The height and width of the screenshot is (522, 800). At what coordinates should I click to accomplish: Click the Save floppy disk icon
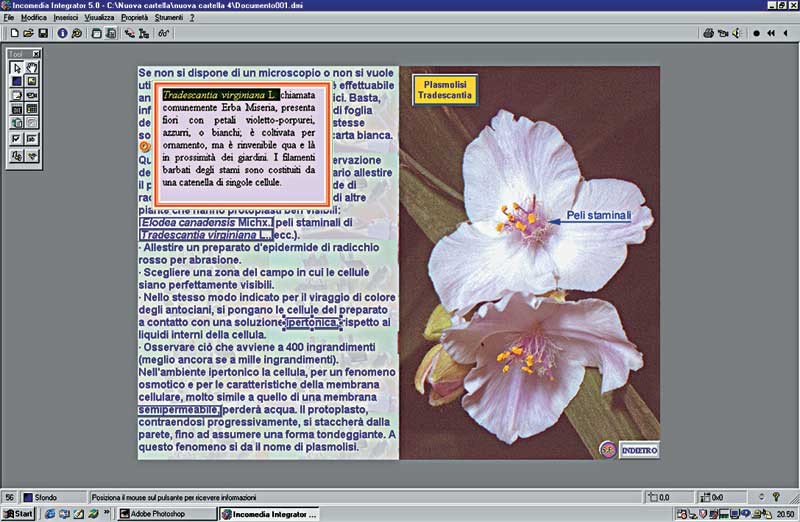click(42, 33)
